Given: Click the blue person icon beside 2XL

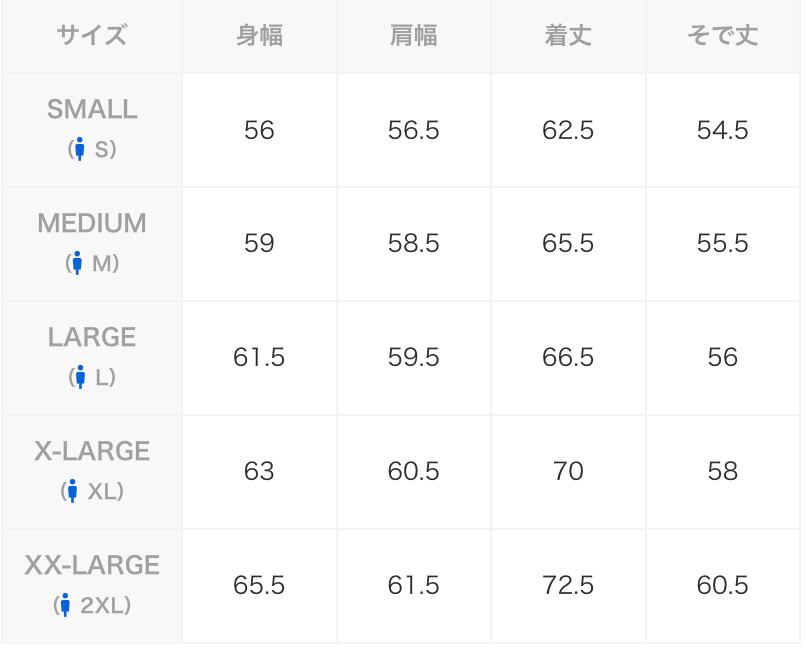Looking at the screenshot, I should coord(66,606).
